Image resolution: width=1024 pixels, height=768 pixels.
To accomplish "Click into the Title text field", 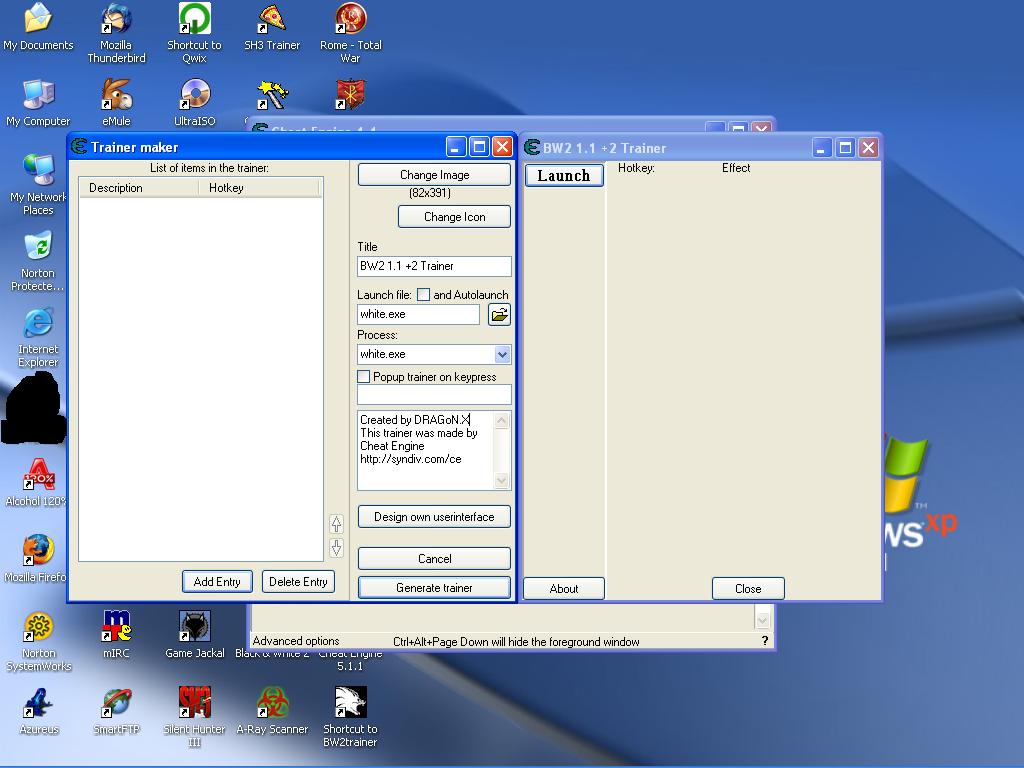I will coord(434,266).
